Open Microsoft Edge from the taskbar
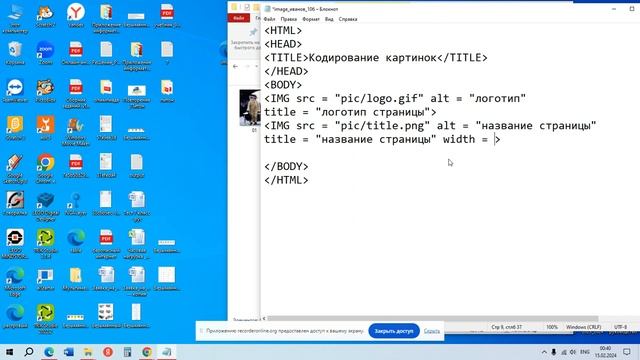The image size is (640, 360). click(x=49, y=351)
